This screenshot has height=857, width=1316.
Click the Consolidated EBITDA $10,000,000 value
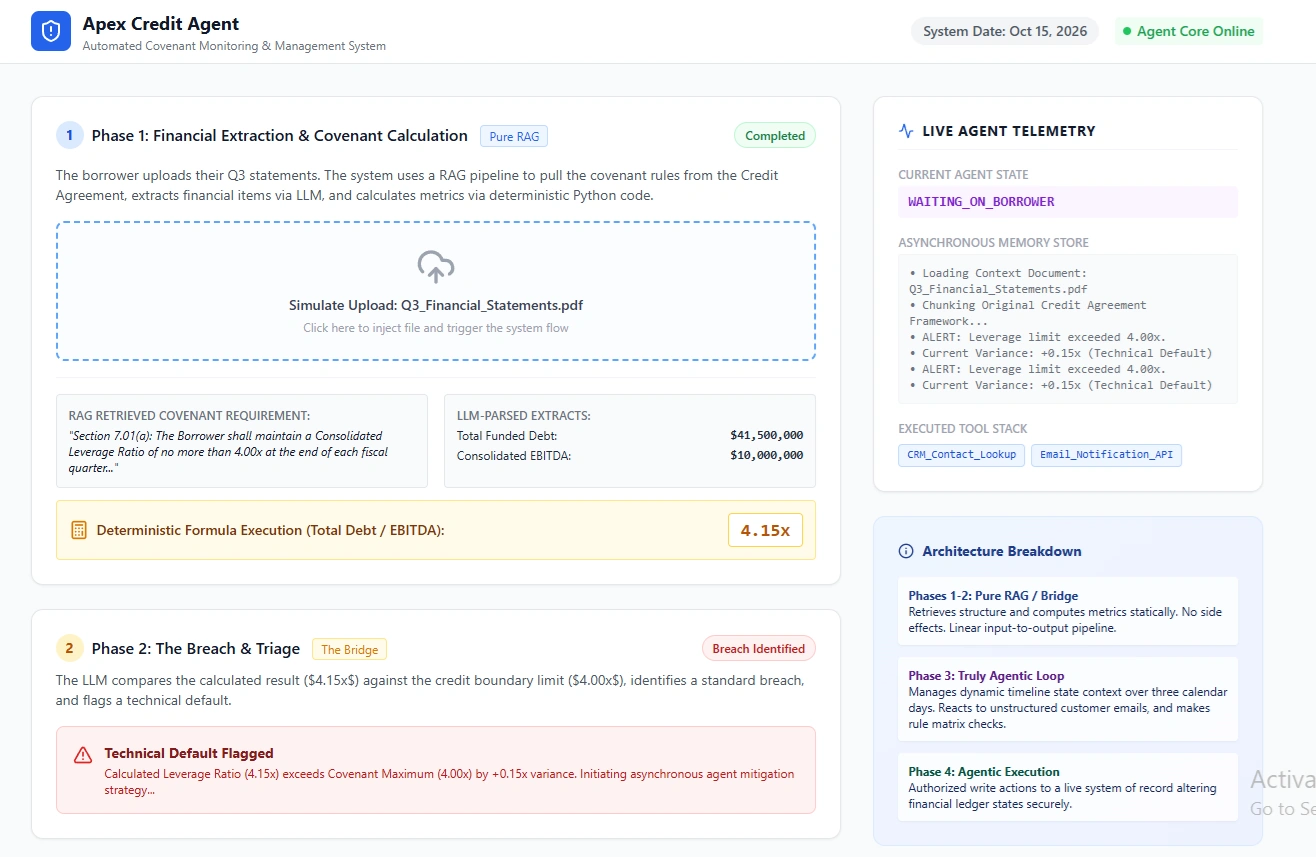pos(766,455)
